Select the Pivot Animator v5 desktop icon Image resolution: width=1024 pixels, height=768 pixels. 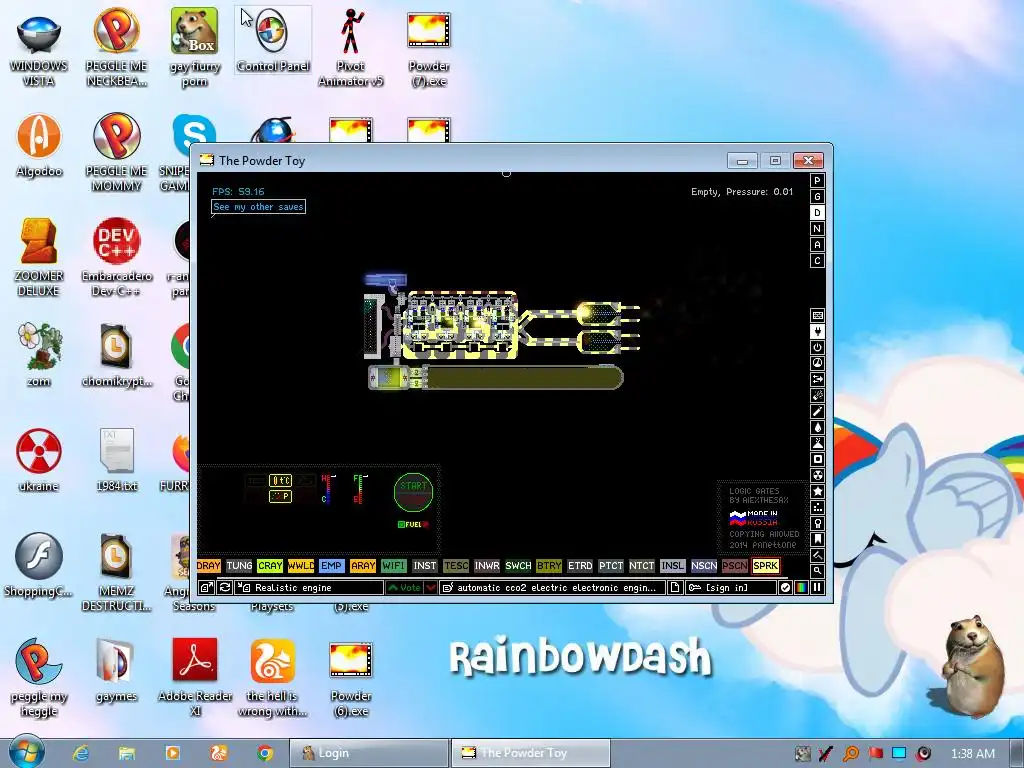click(351, 47)
